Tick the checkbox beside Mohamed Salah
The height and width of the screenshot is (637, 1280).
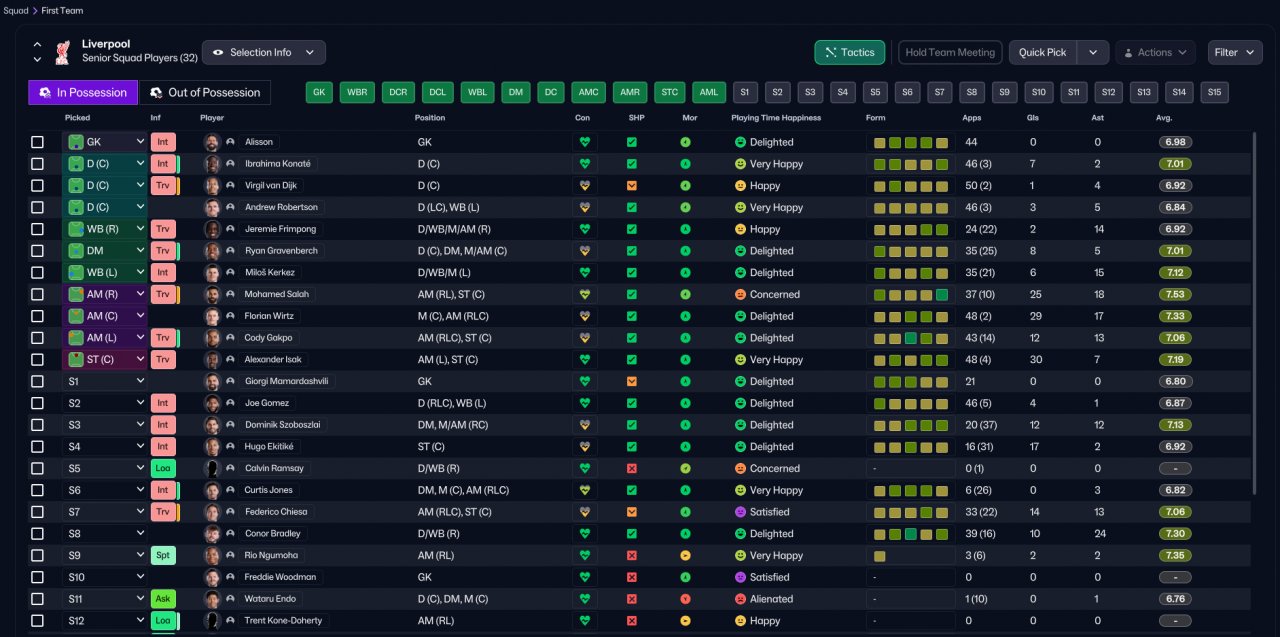tap(37, 294)
